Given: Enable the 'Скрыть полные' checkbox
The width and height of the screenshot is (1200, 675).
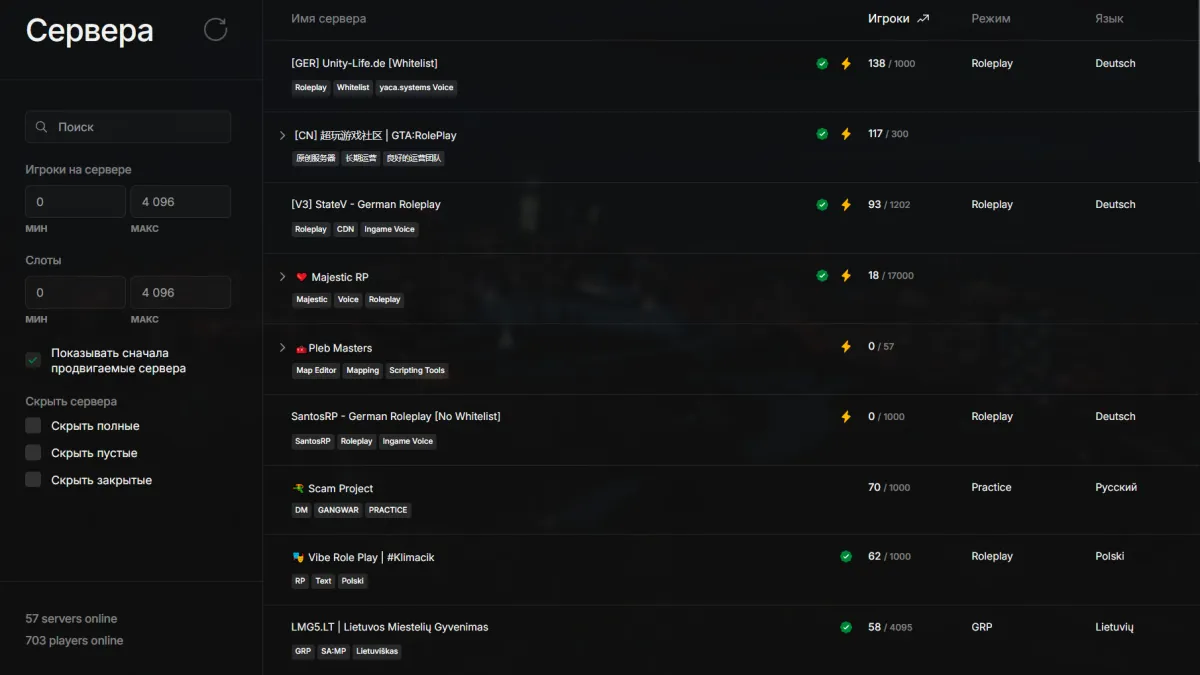Looking at the screenshot, I should (34, 426).
